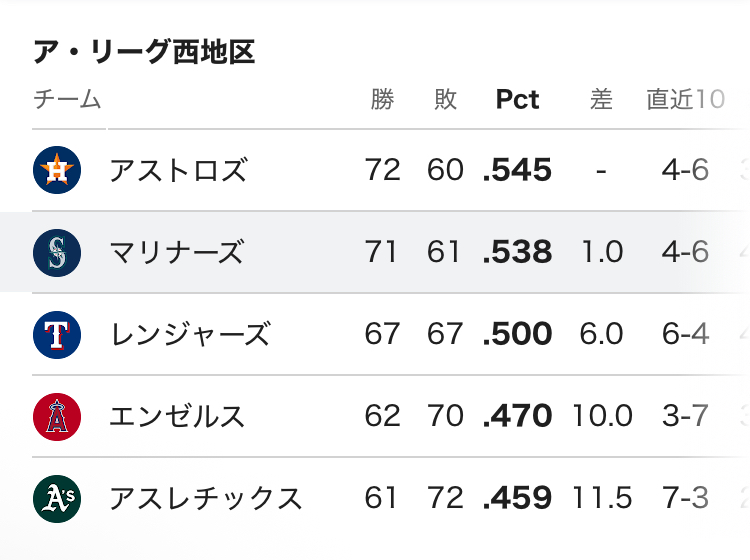Click Angels 10.0 games behind value
The image size is (750, 560).
click(602, 416)
